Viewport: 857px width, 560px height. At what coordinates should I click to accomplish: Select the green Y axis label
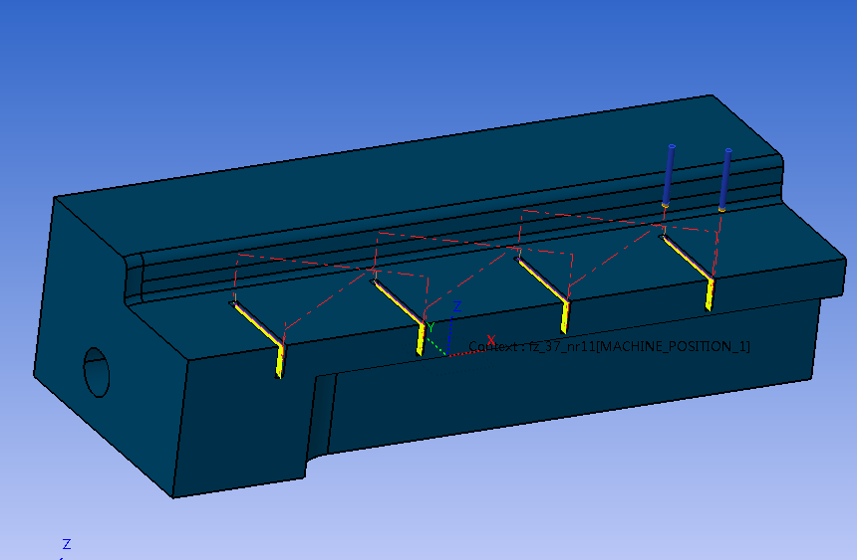[431, 327]
